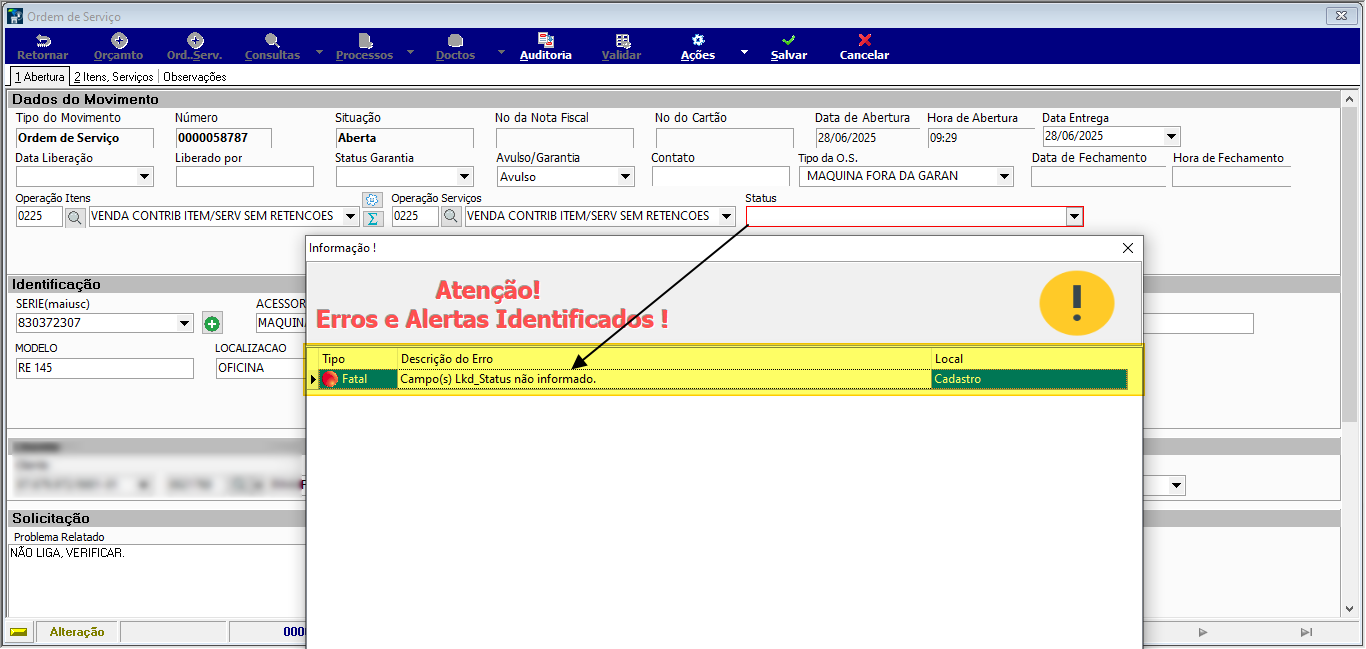Viewport: 1366px width, 649px height.
Task: Click the No da Nota Fiscal field
Action: 565,138
